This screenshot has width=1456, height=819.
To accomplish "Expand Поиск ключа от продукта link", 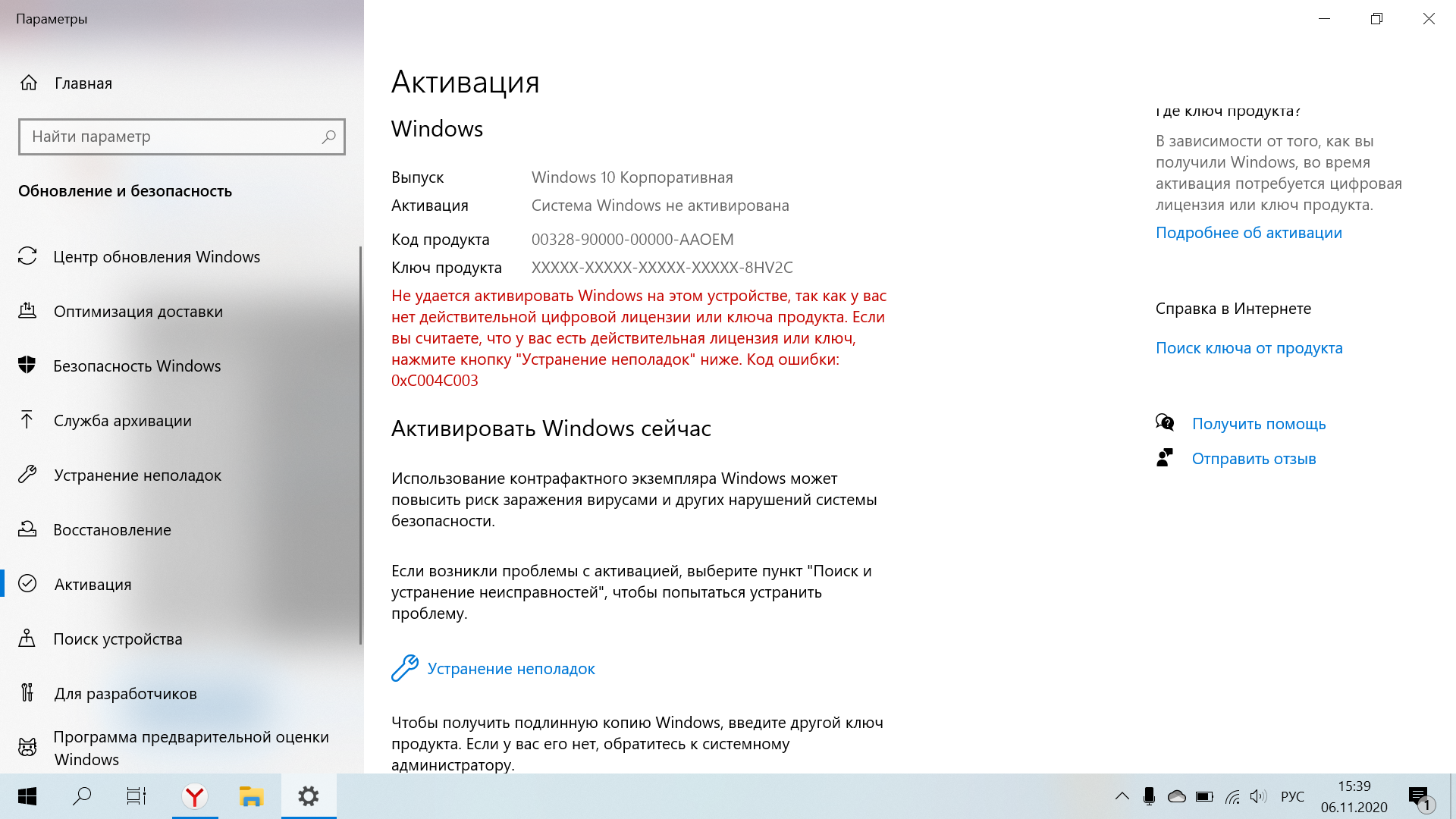I will 1249,347.
